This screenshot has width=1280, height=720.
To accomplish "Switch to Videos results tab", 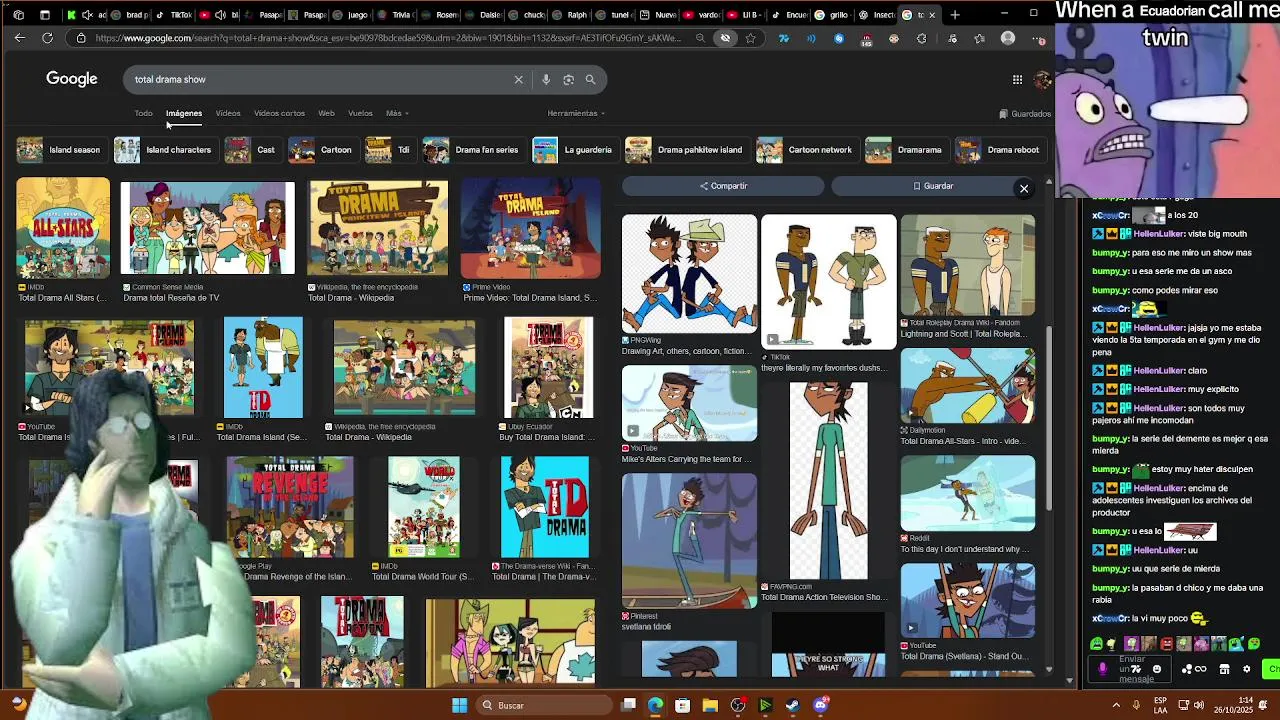I will (228, 113).
